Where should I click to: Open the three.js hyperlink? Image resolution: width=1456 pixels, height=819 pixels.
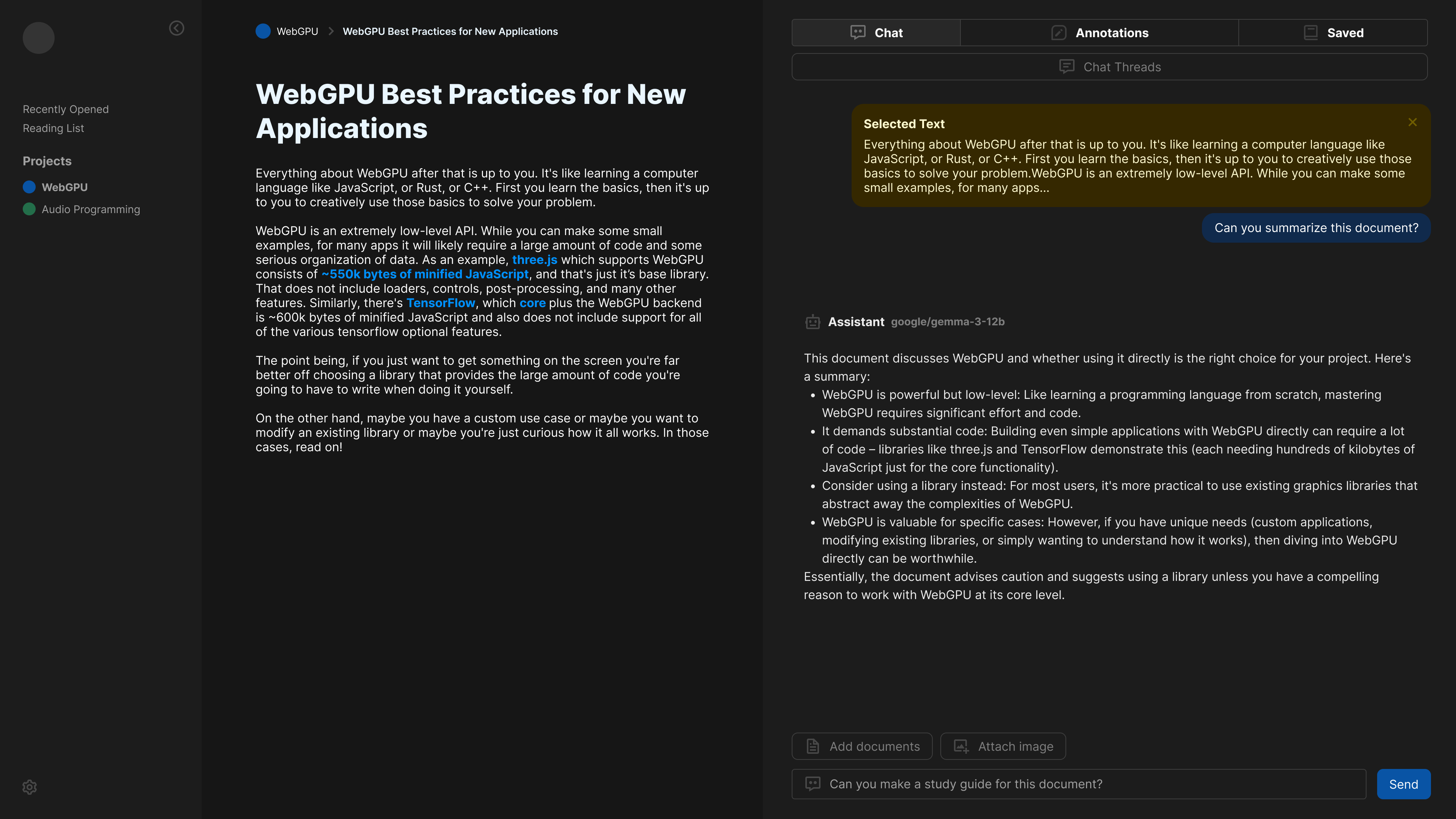(x=534, y=260)
